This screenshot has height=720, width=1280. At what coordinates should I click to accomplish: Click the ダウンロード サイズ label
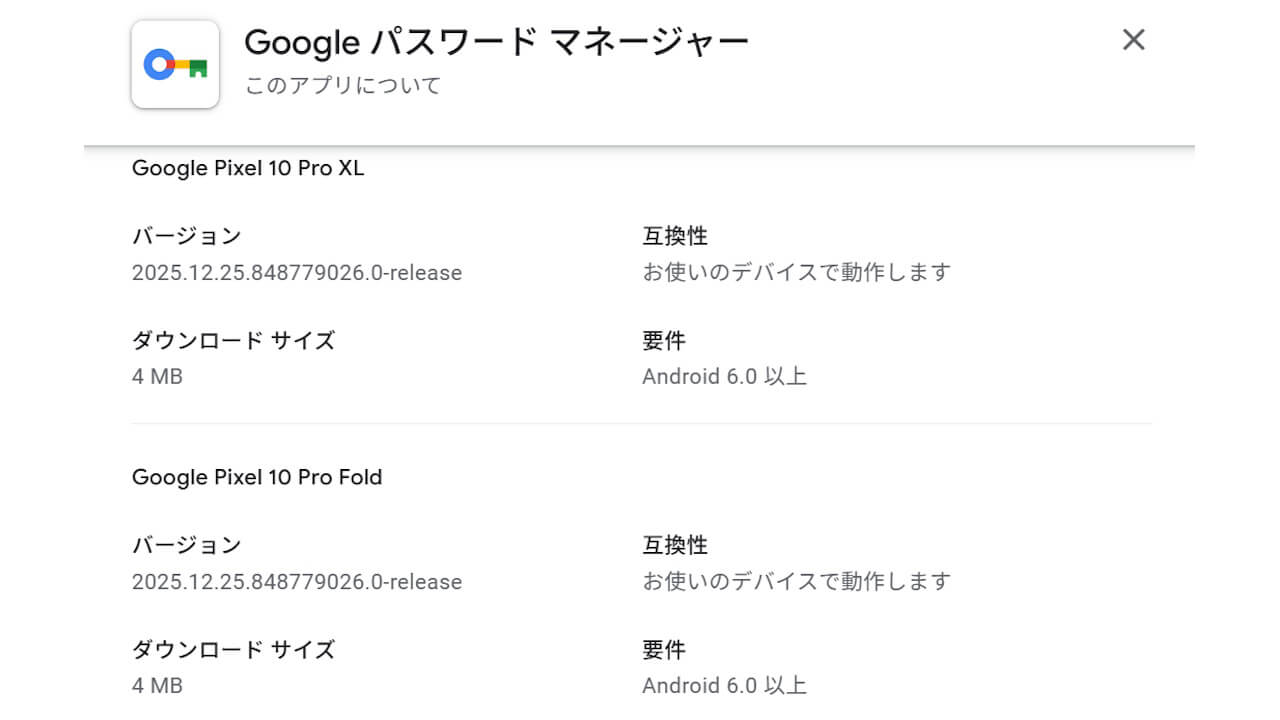[232, 340]
